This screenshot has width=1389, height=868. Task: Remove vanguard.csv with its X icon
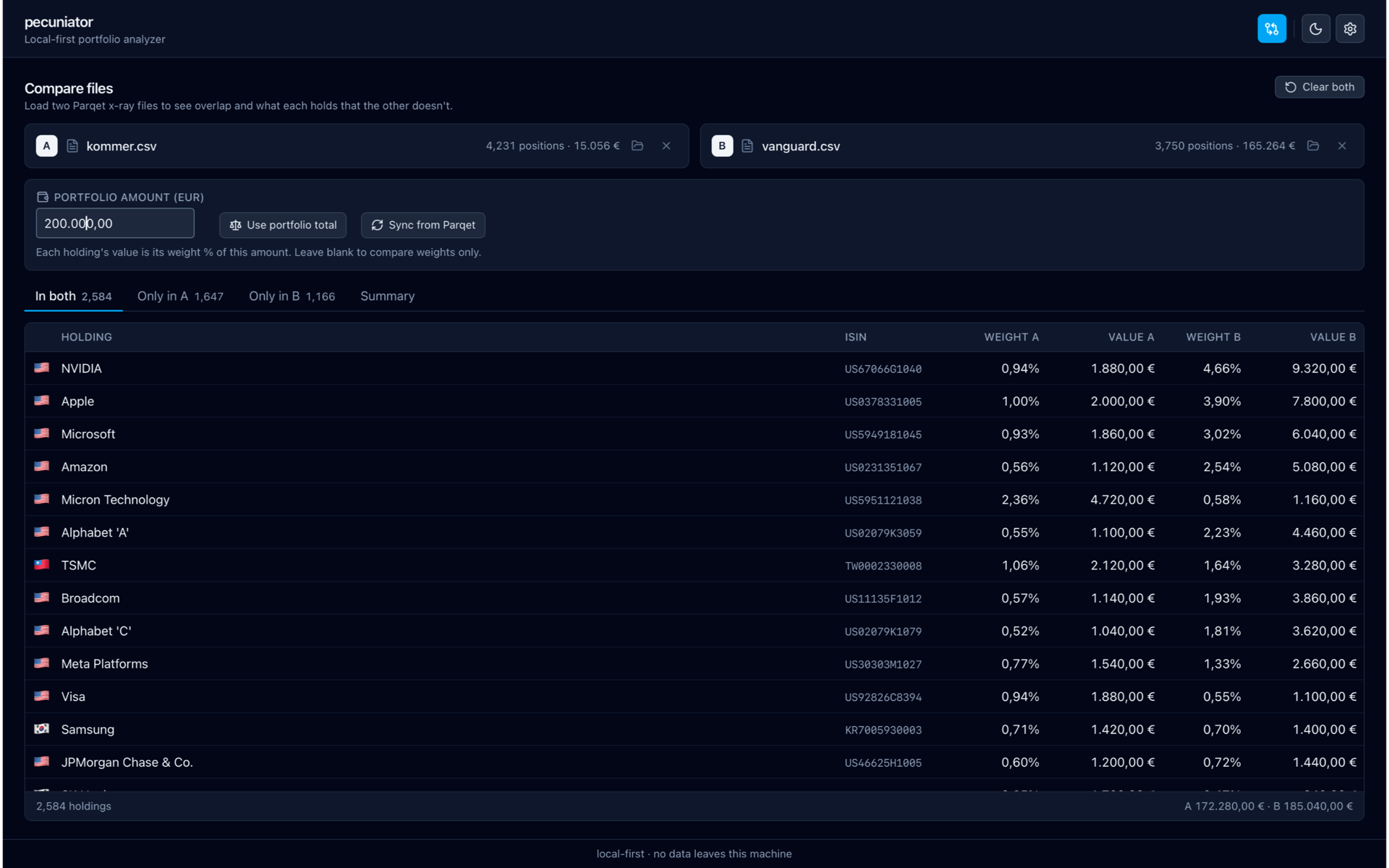click(1342, 145)
